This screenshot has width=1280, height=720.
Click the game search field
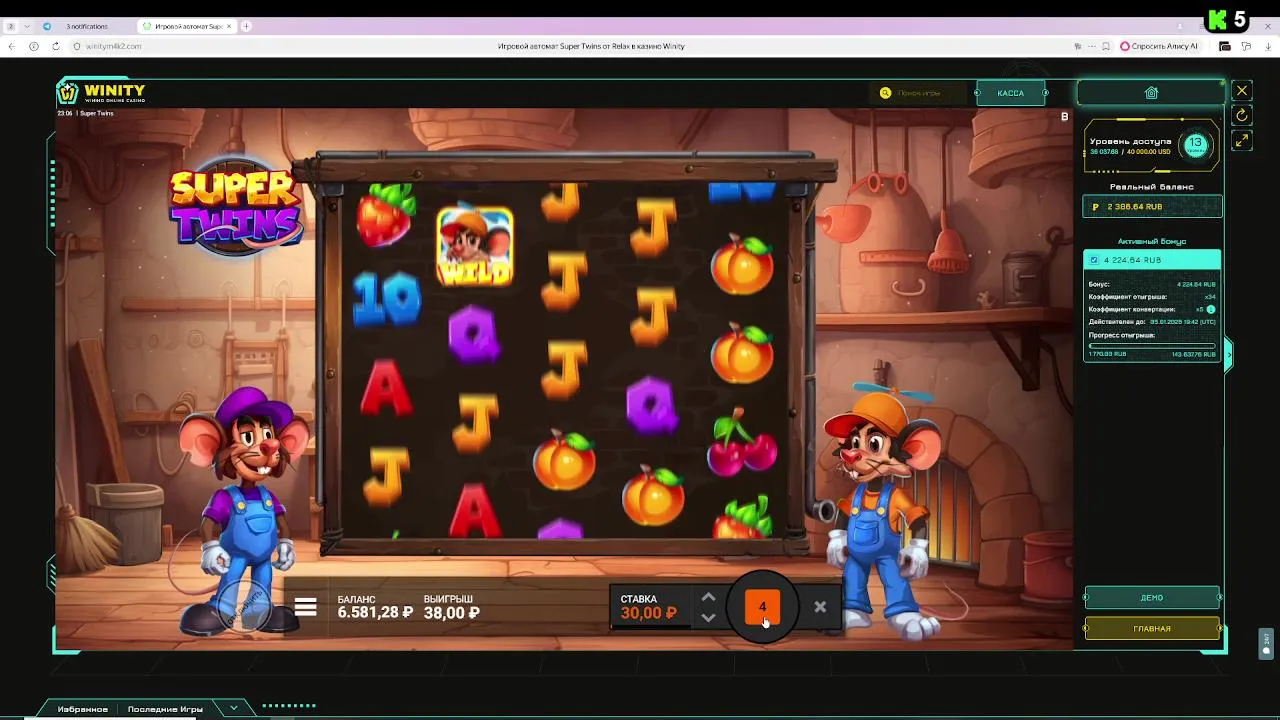coord(920,93)
